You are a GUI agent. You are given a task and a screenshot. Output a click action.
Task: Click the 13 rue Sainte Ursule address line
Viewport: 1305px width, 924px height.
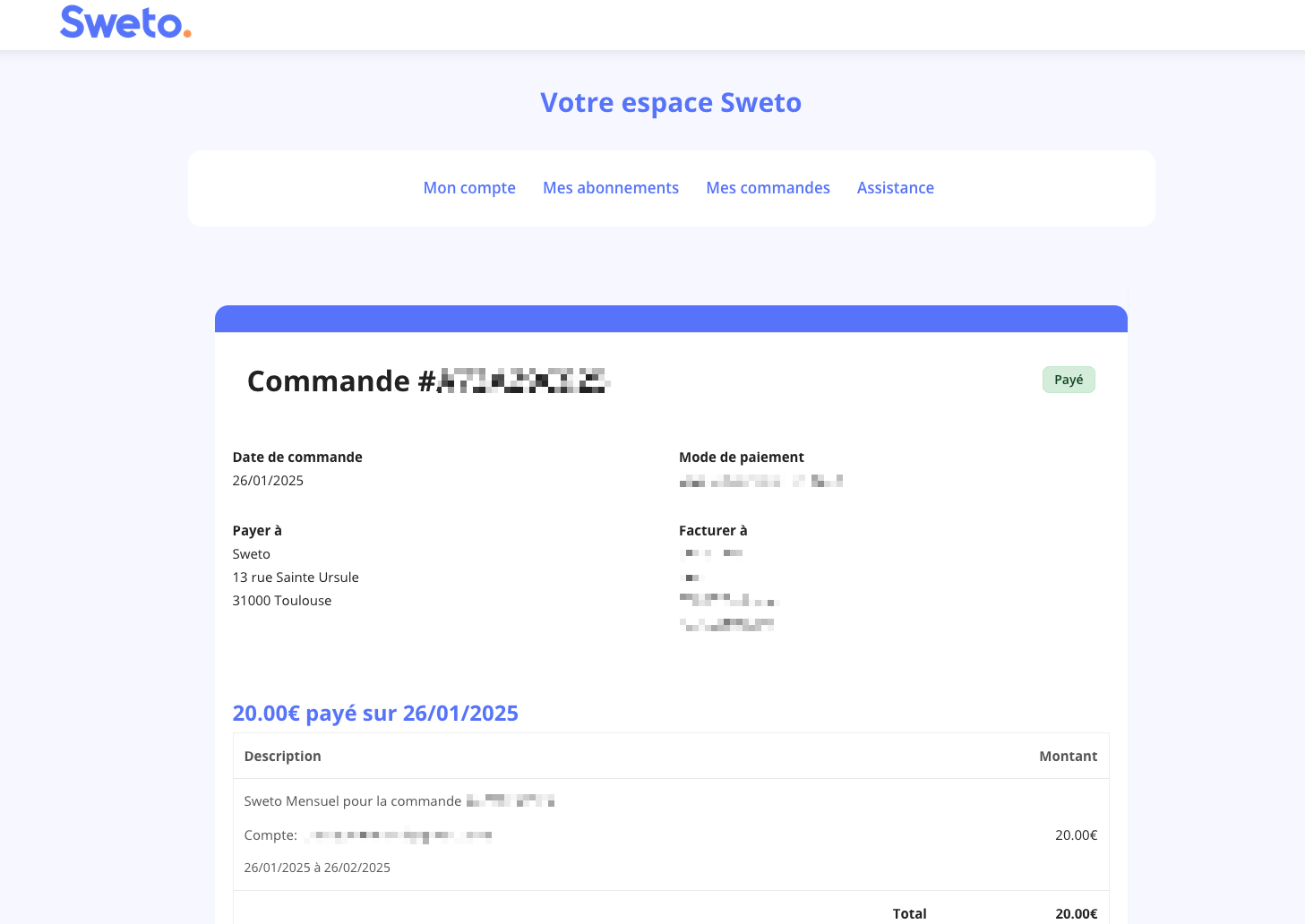296,577
